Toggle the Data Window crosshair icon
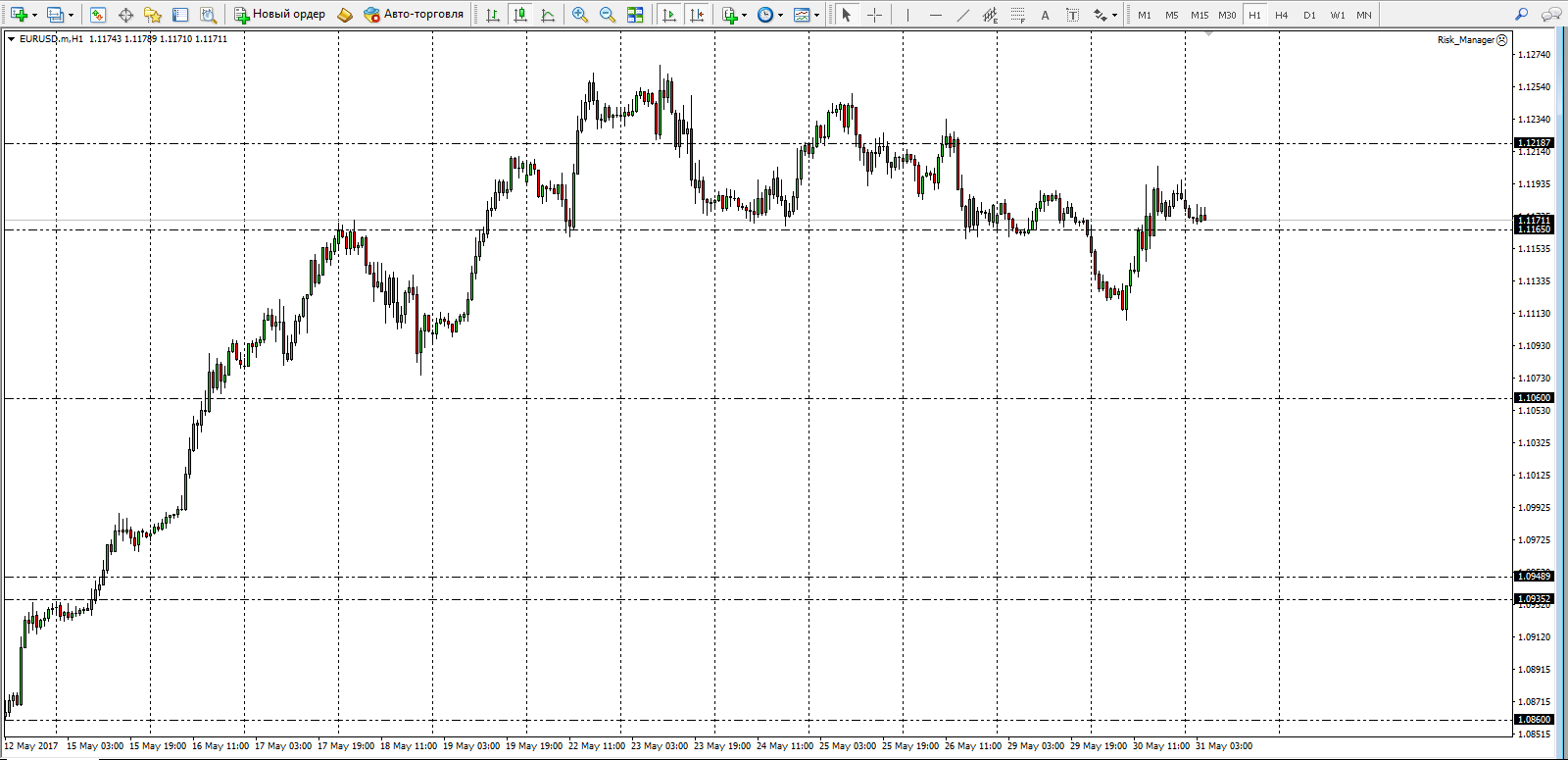Screen dimensions: 1568x760 (125, 15)
